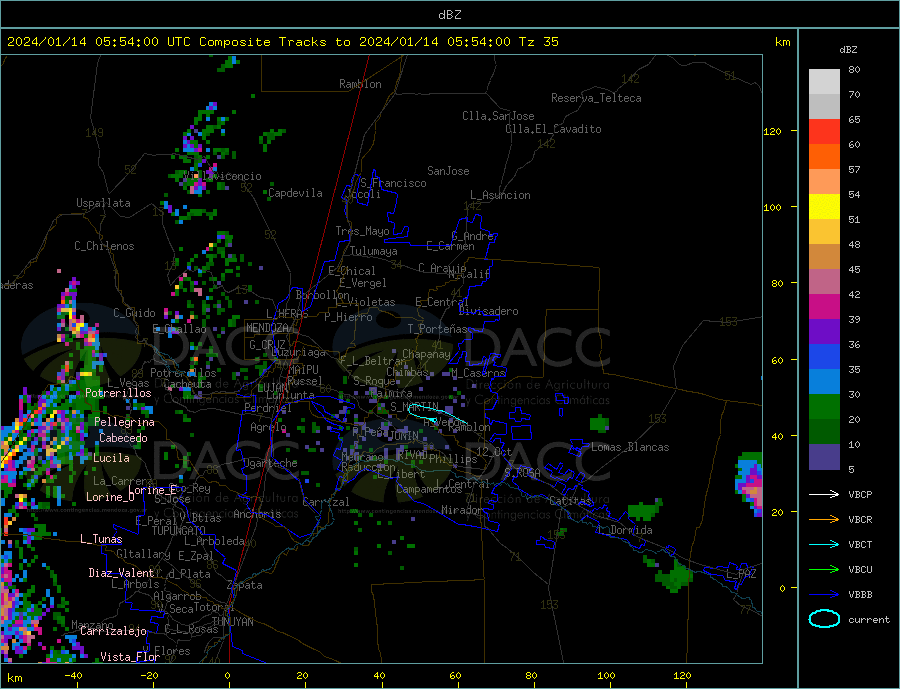Screen dimensions: 900x689
Task: Click the Campamentos label
Action: (x=429, y=489)
